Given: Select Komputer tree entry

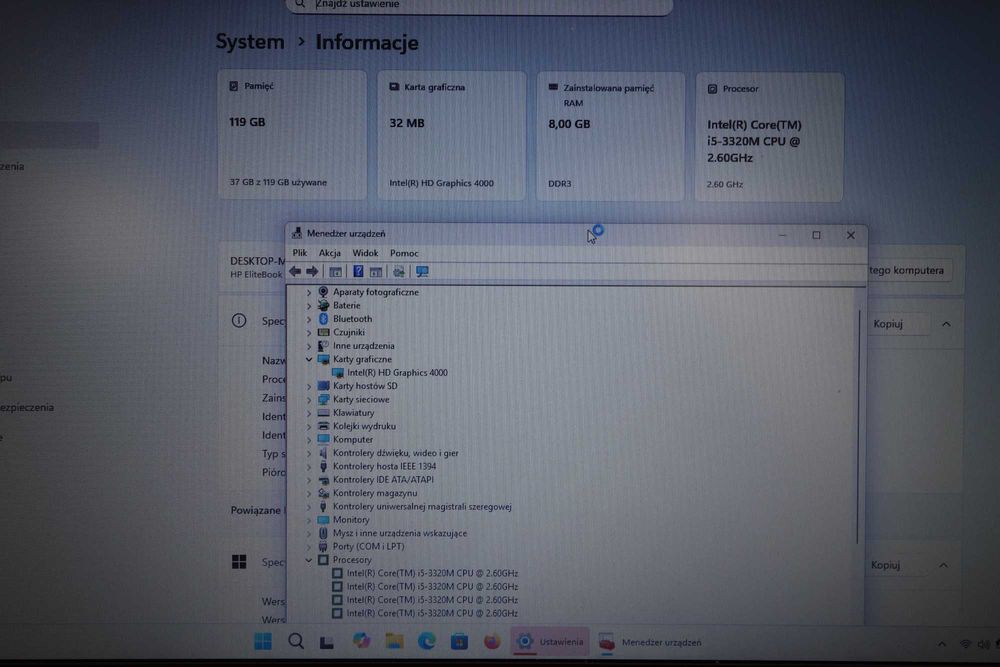Looking at the screenshot, I should coord(353,439).
